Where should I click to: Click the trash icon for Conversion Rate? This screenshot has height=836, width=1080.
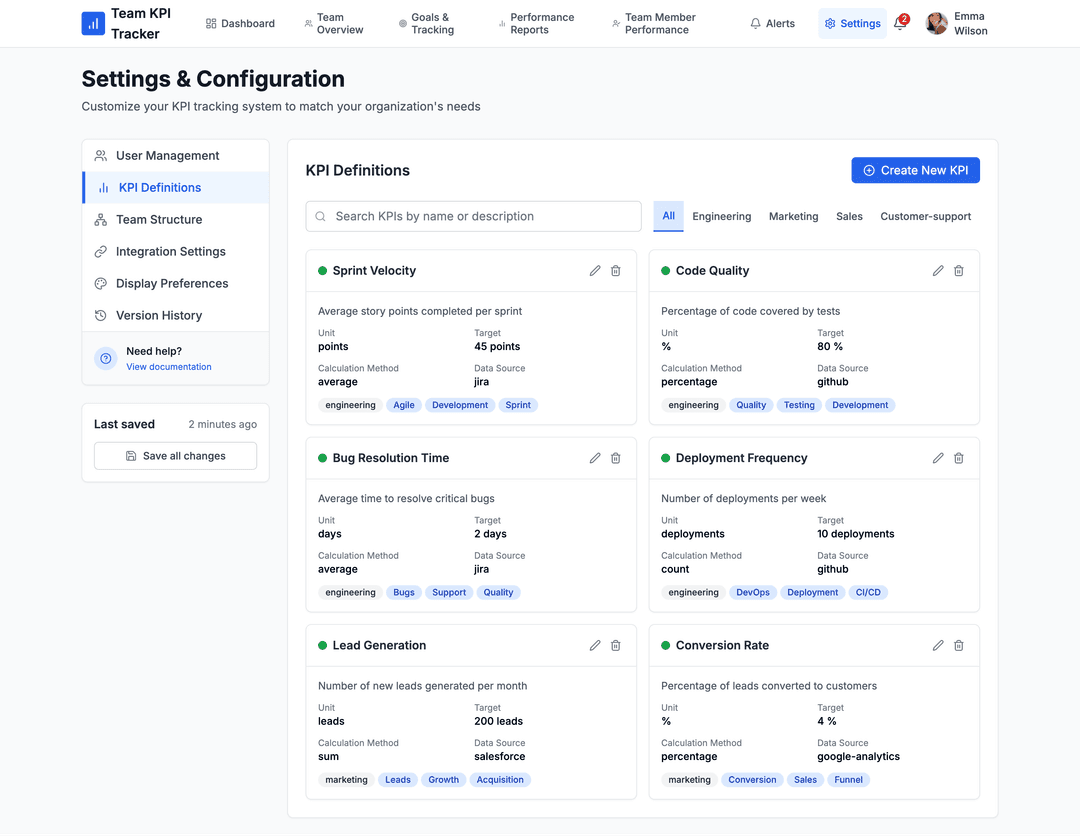click(959, 646)
